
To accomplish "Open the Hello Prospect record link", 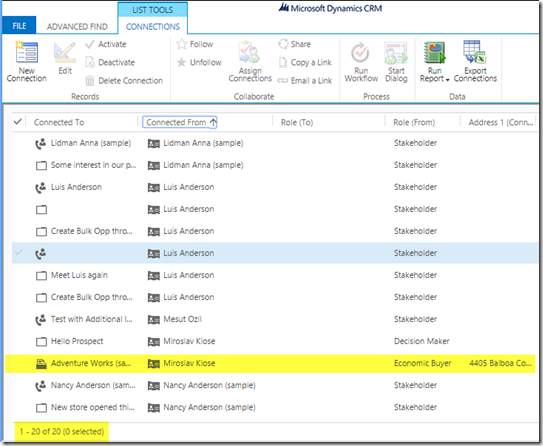I will pyautogui.click(x=77, y=341).
